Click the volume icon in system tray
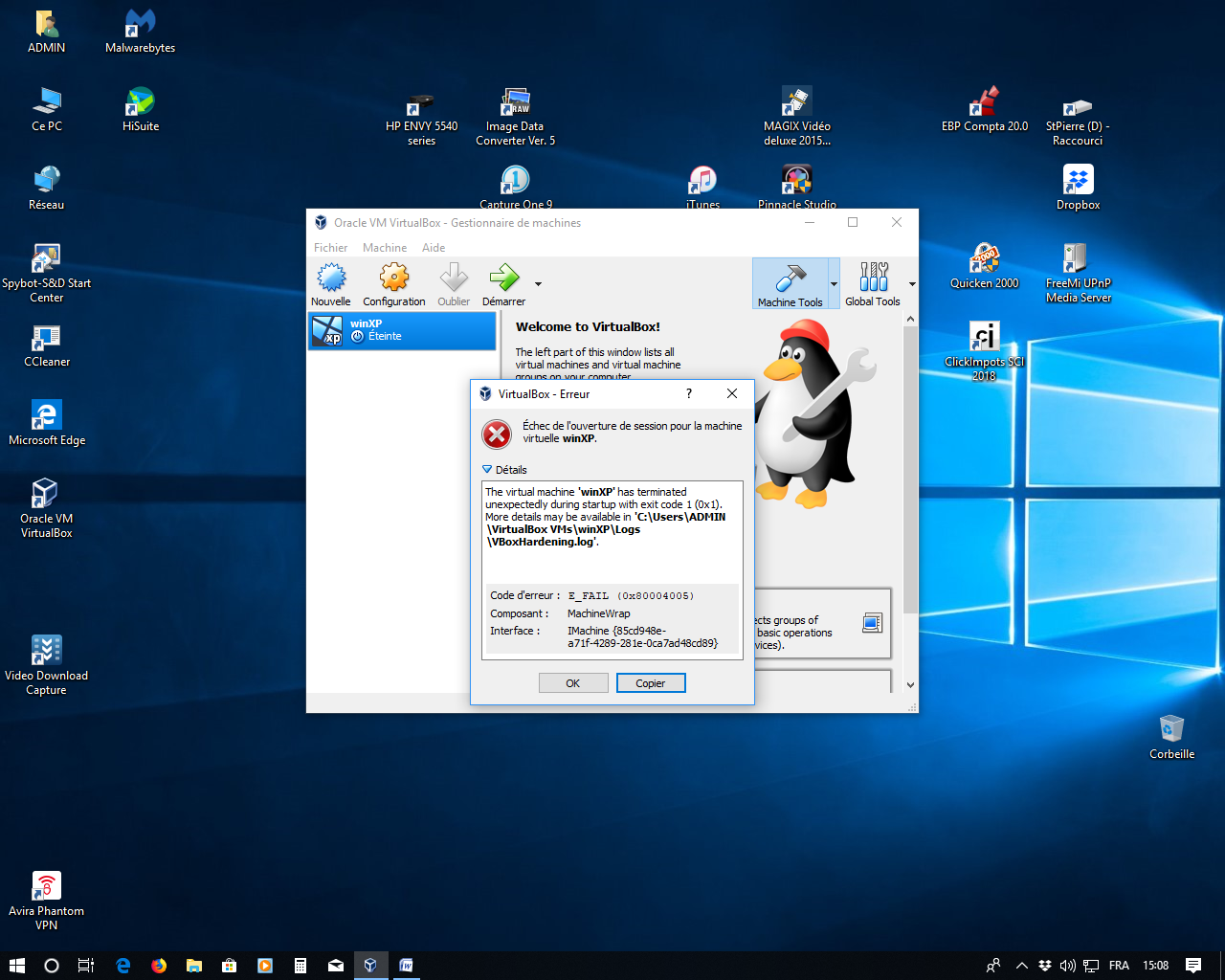 (1068, 966)
